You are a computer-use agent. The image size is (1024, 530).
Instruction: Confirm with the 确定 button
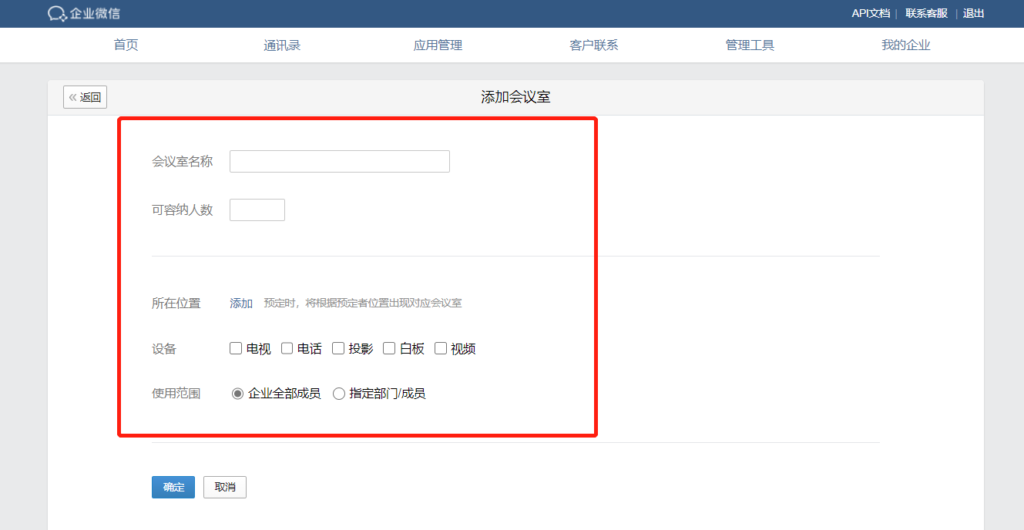173,487
